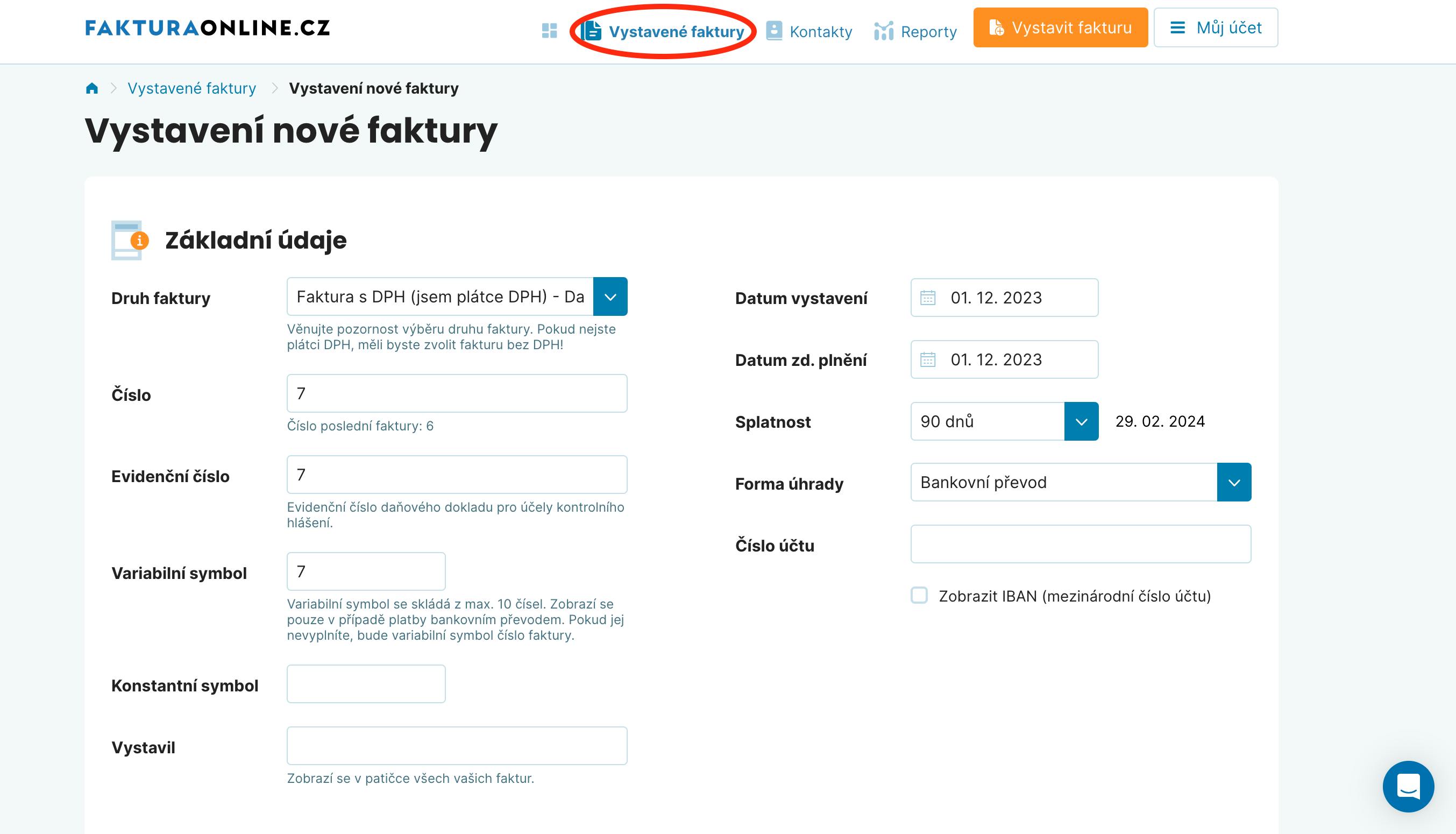Viewport: 1456px width, 834px height.
Task: Click the Základní údaje section heading
Action: (x=256, y=241)
